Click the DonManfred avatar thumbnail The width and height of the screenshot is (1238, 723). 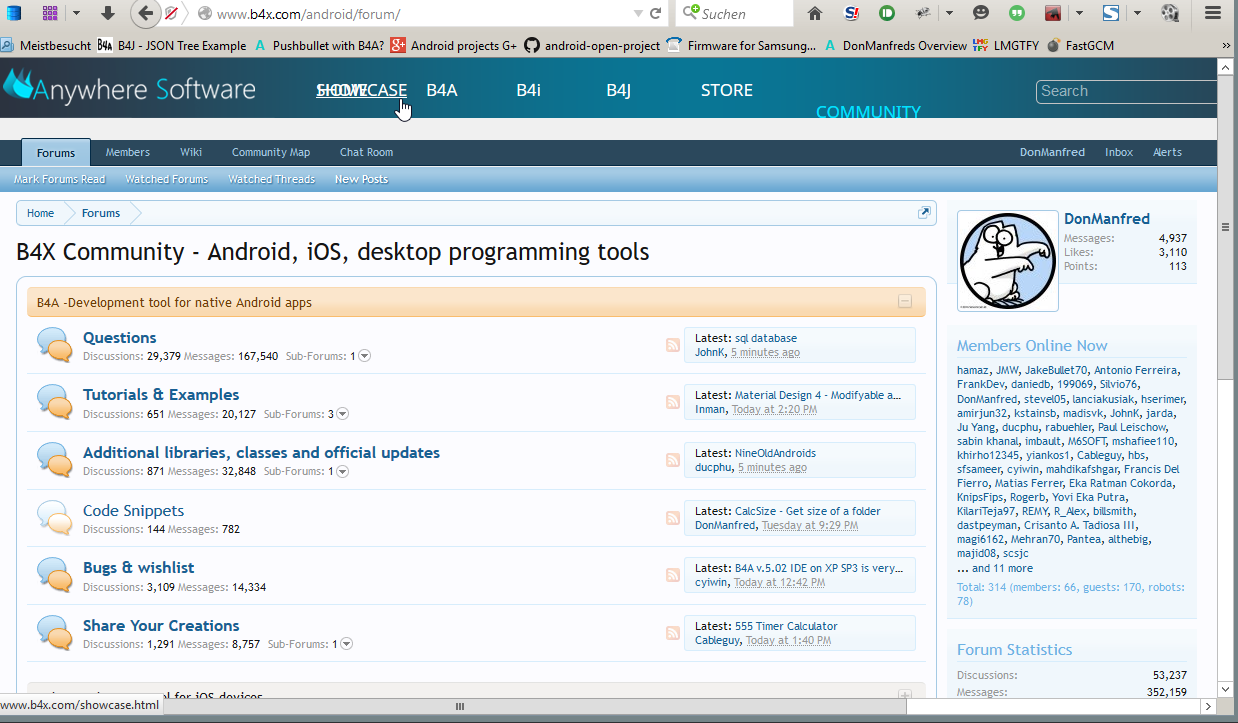pyautogui.click(x=1007, y=261)
